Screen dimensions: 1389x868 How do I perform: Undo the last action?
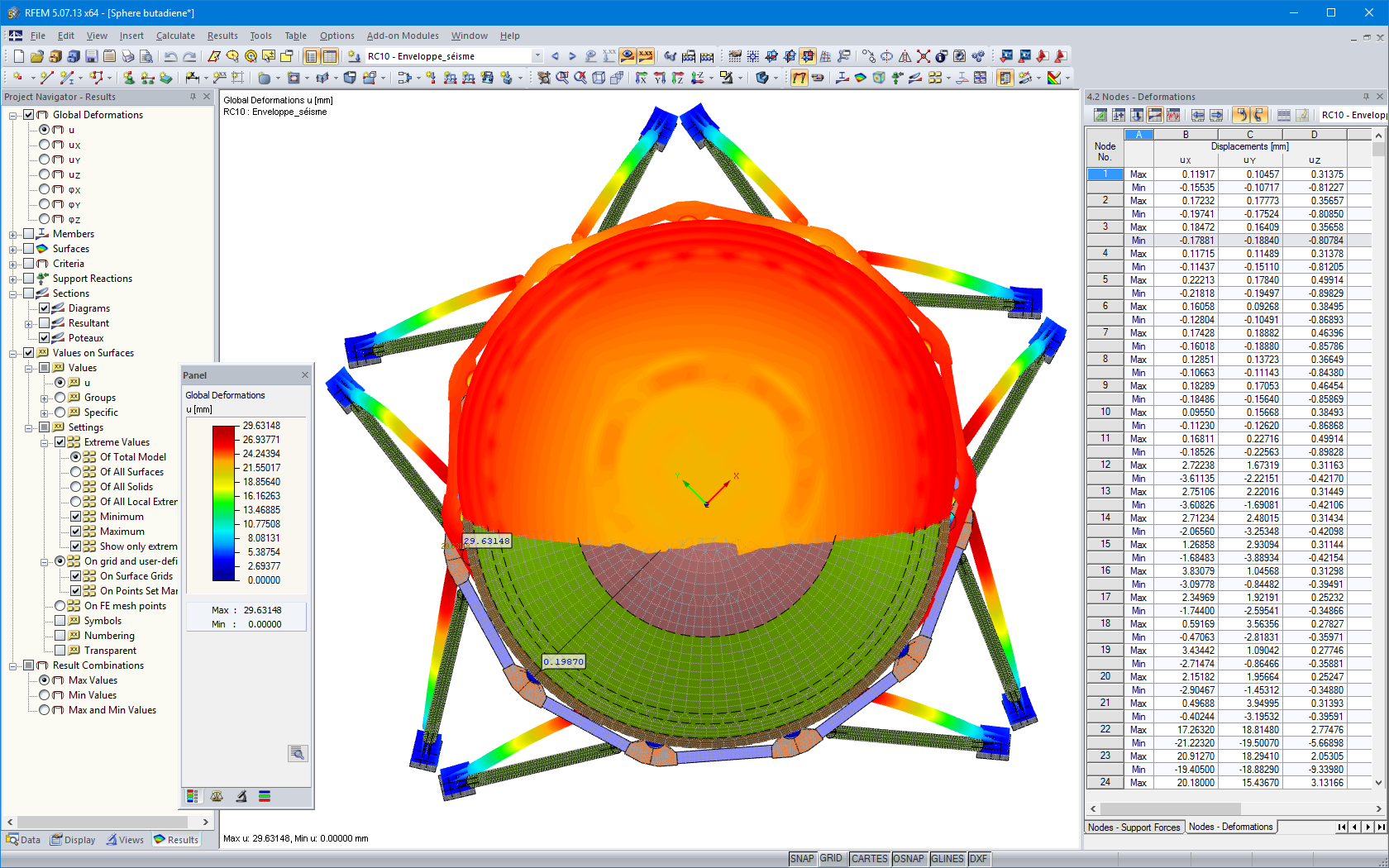171,56
